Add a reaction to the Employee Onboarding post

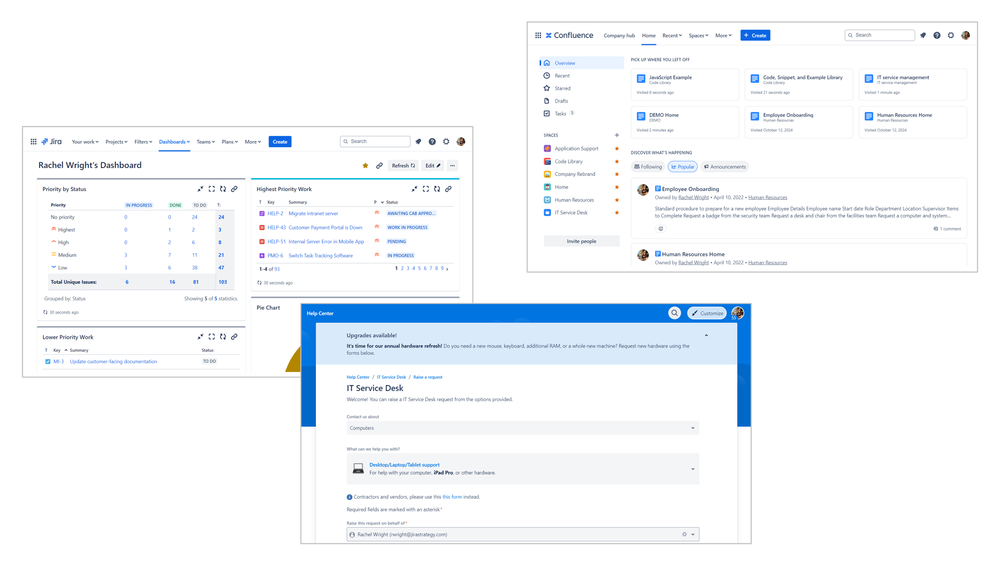click(661, 228)
